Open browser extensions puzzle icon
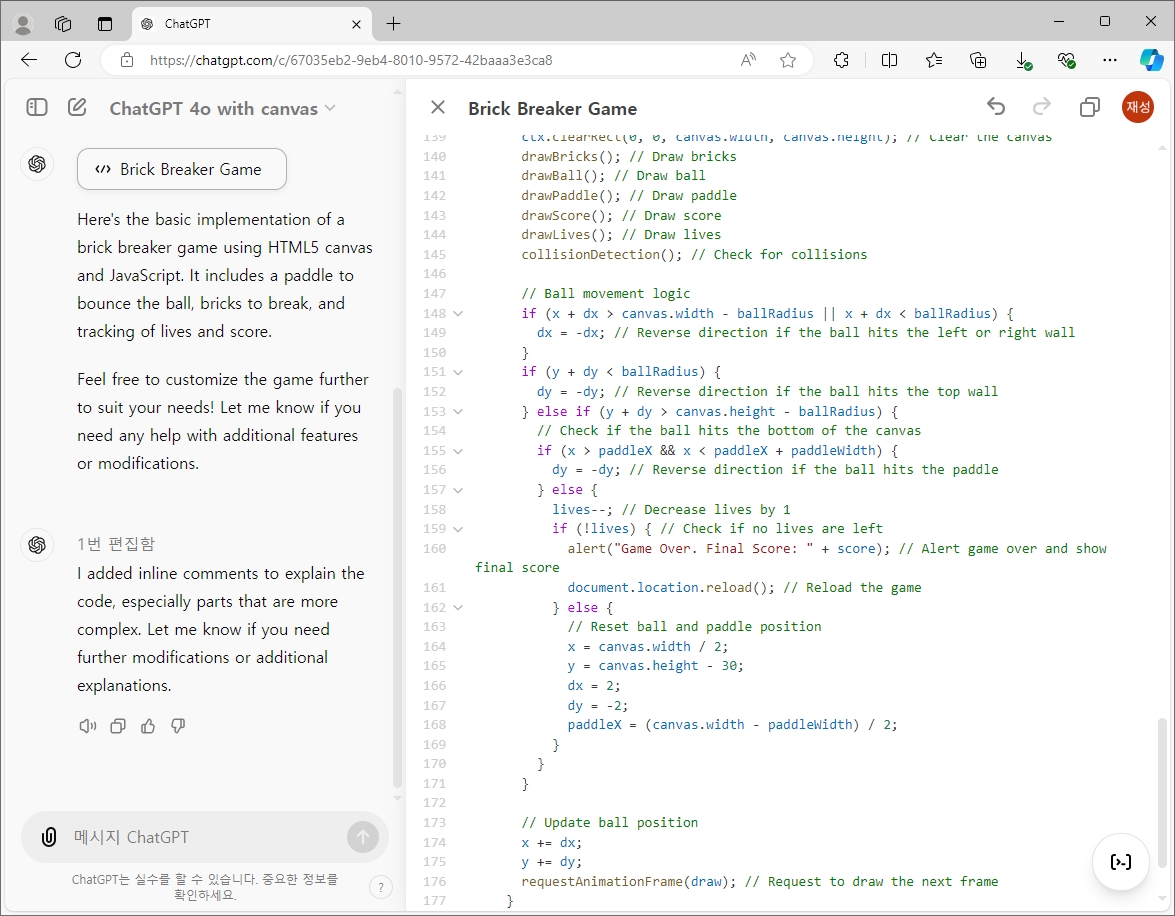Screen dimensions: 1175x916 pyautogui.click(x=842, y=60)
